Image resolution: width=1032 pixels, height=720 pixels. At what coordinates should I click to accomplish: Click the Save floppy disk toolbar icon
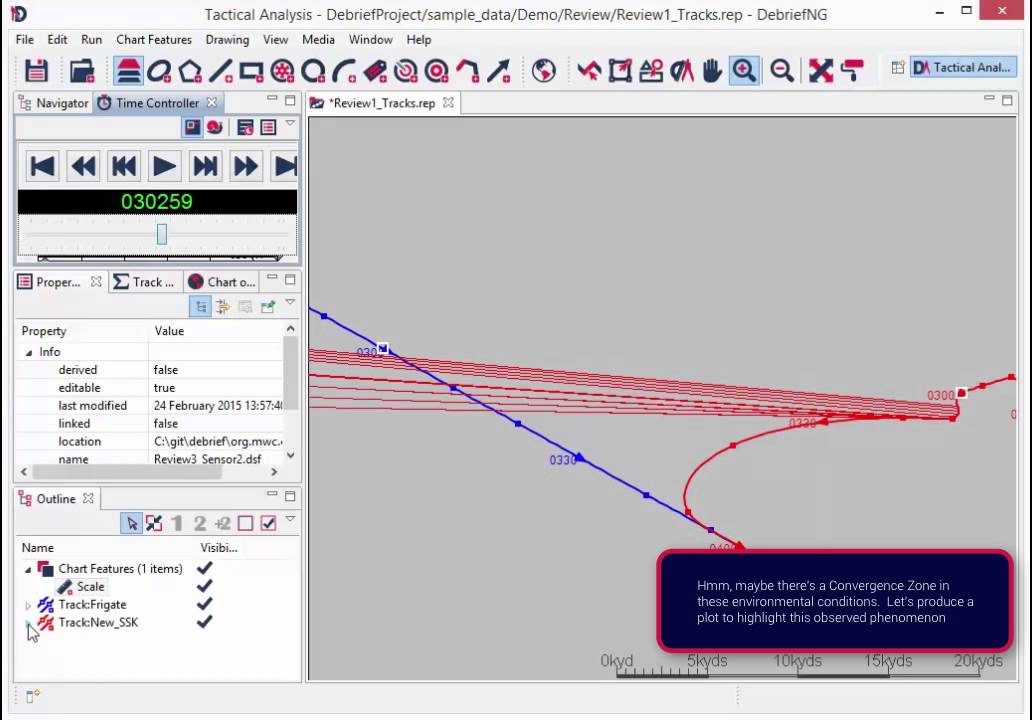[x=36, y=70]
